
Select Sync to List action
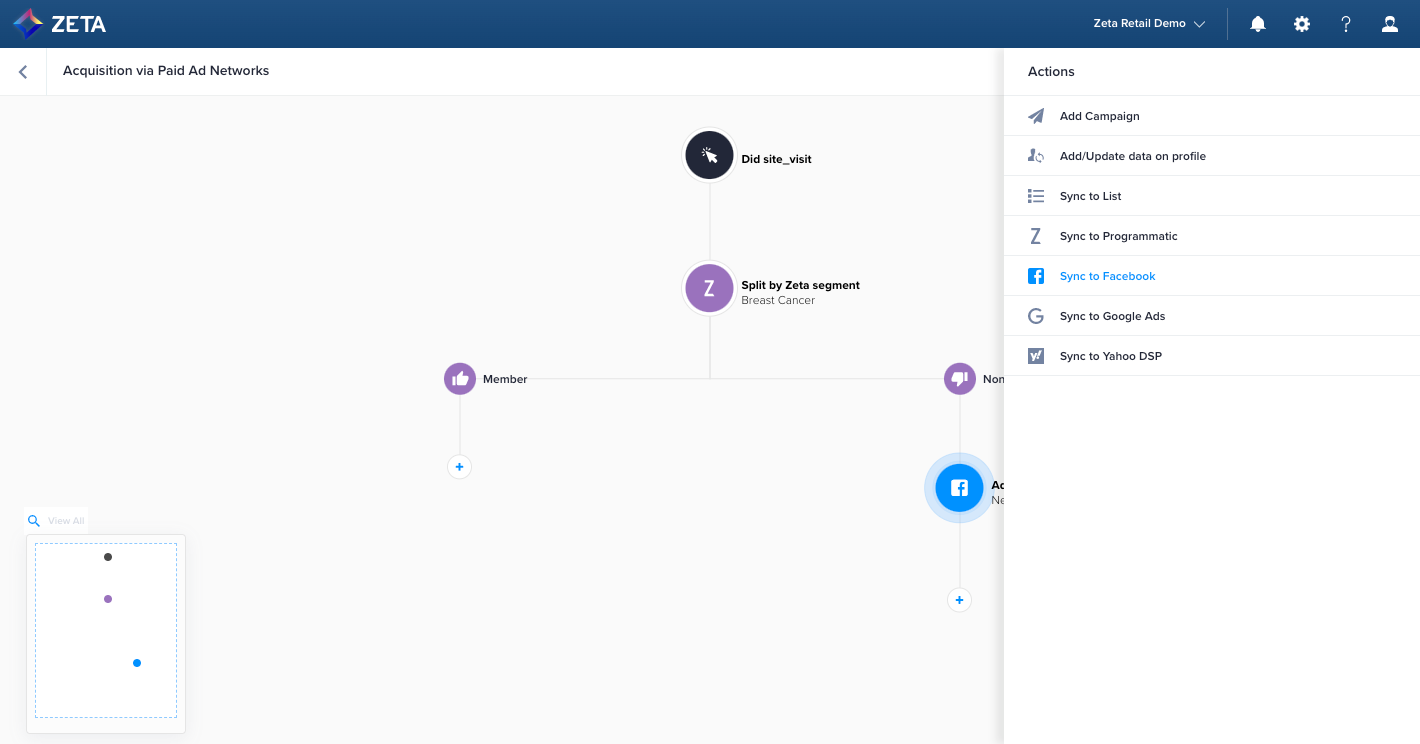(1090, 196)
